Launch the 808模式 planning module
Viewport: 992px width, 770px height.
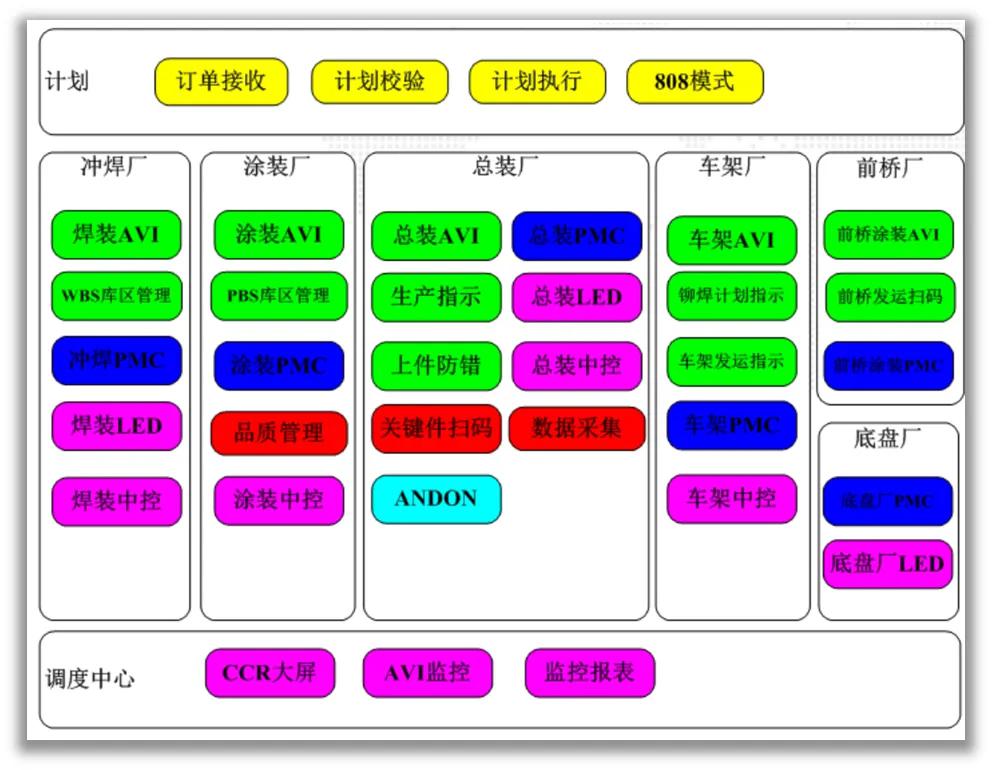[694, 82]
